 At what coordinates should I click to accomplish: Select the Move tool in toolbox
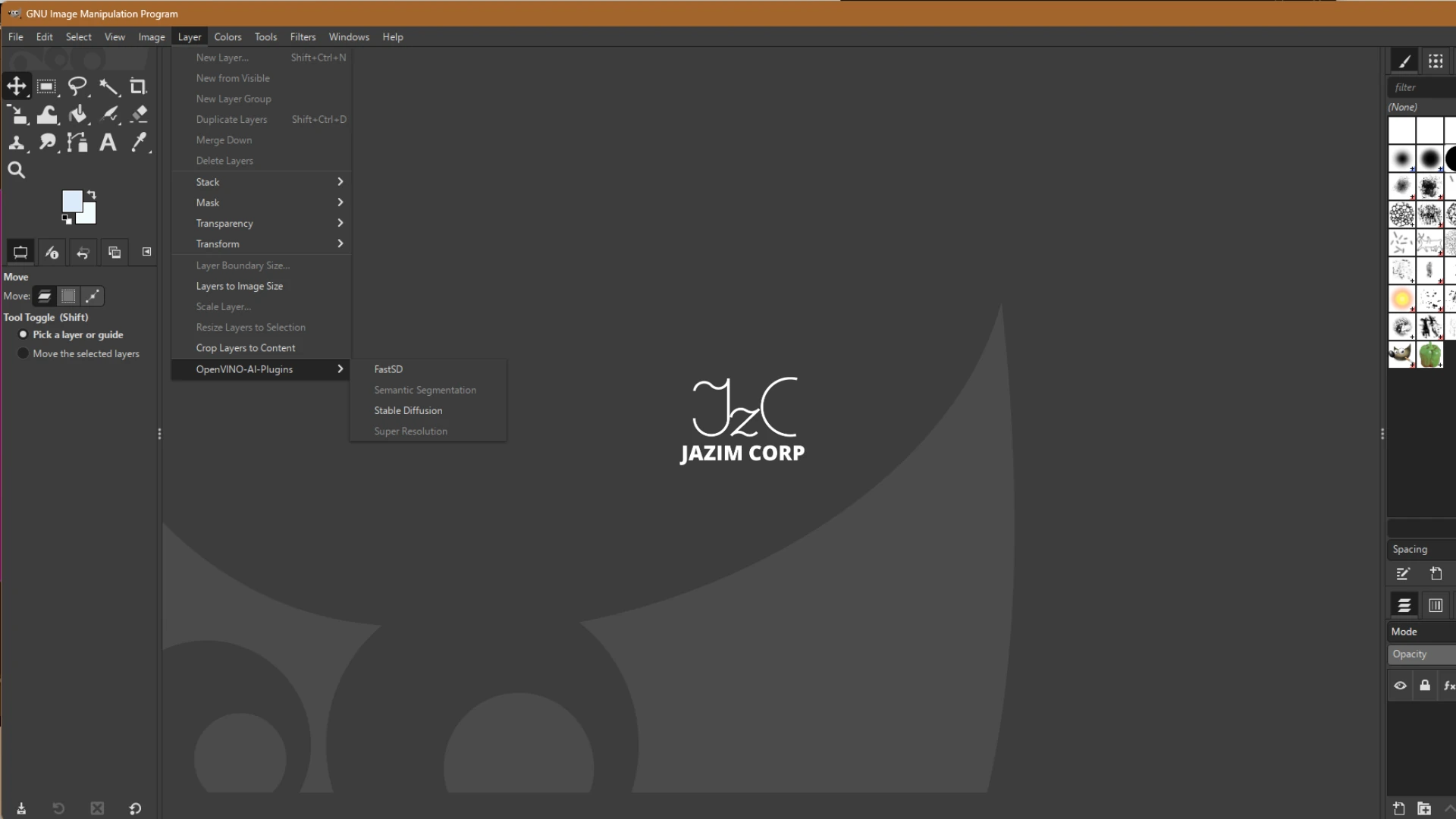click(x=16, y=86)
